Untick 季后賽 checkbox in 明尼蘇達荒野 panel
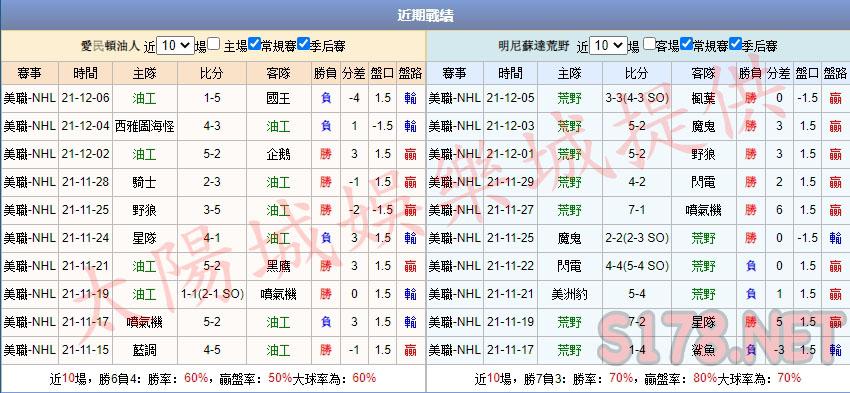850x393 pixels. pyautogui.click(x=736, y=44)
